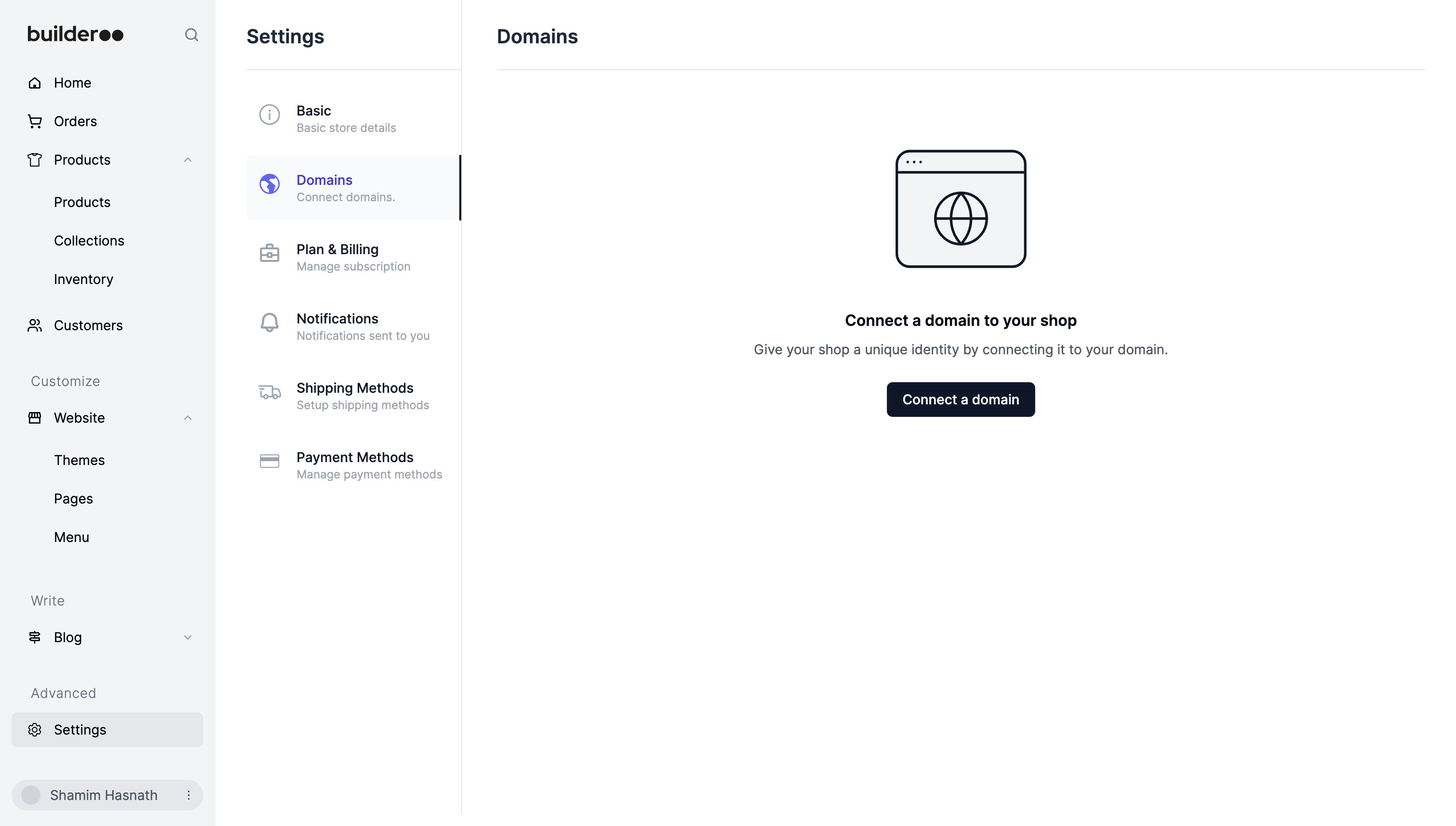Click the Orders cart icon

[35, 121]
